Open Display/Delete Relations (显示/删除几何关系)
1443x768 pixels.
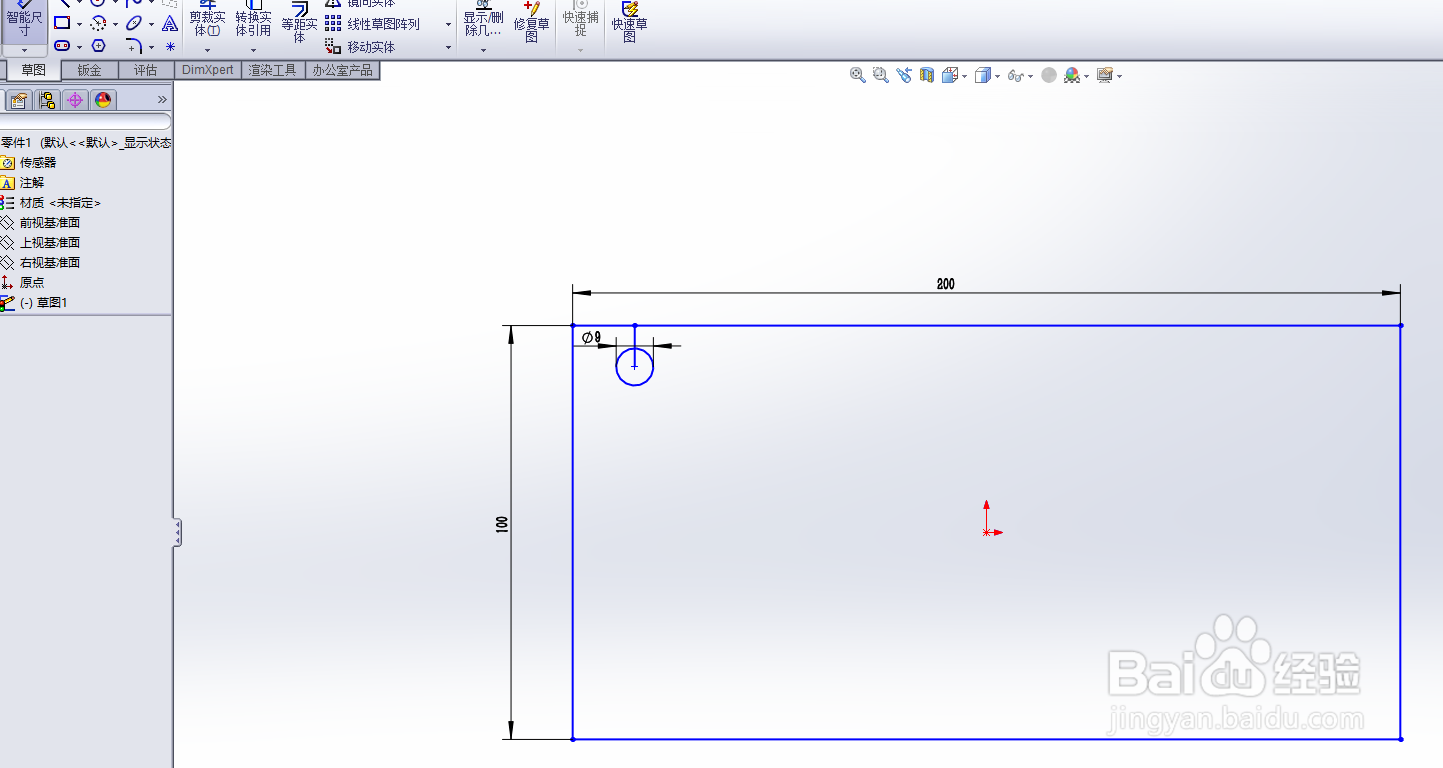point(483,20)
